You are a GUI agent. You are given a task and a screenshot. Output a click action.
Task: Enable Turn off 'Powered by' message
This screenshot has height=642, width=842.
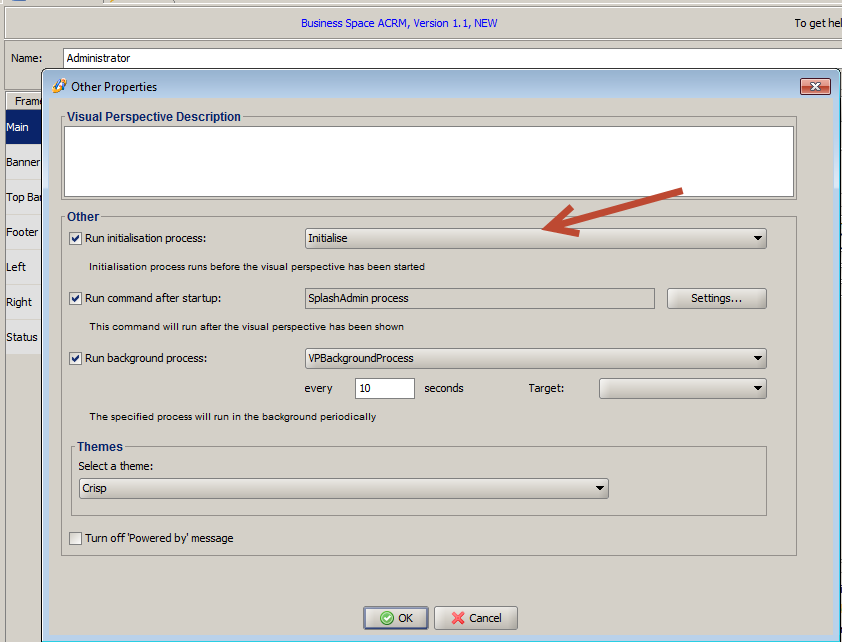coord(76,538)
